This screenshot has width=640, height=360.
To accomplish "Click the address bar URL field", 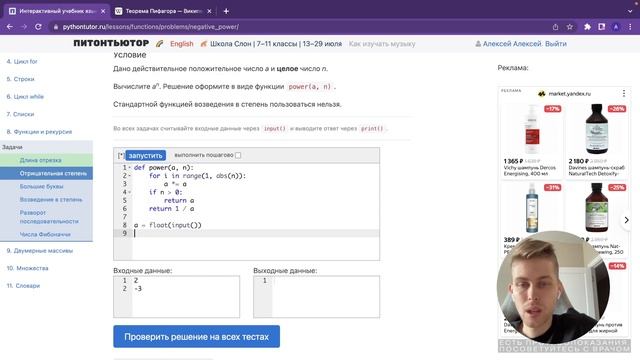I will point(302,27).
